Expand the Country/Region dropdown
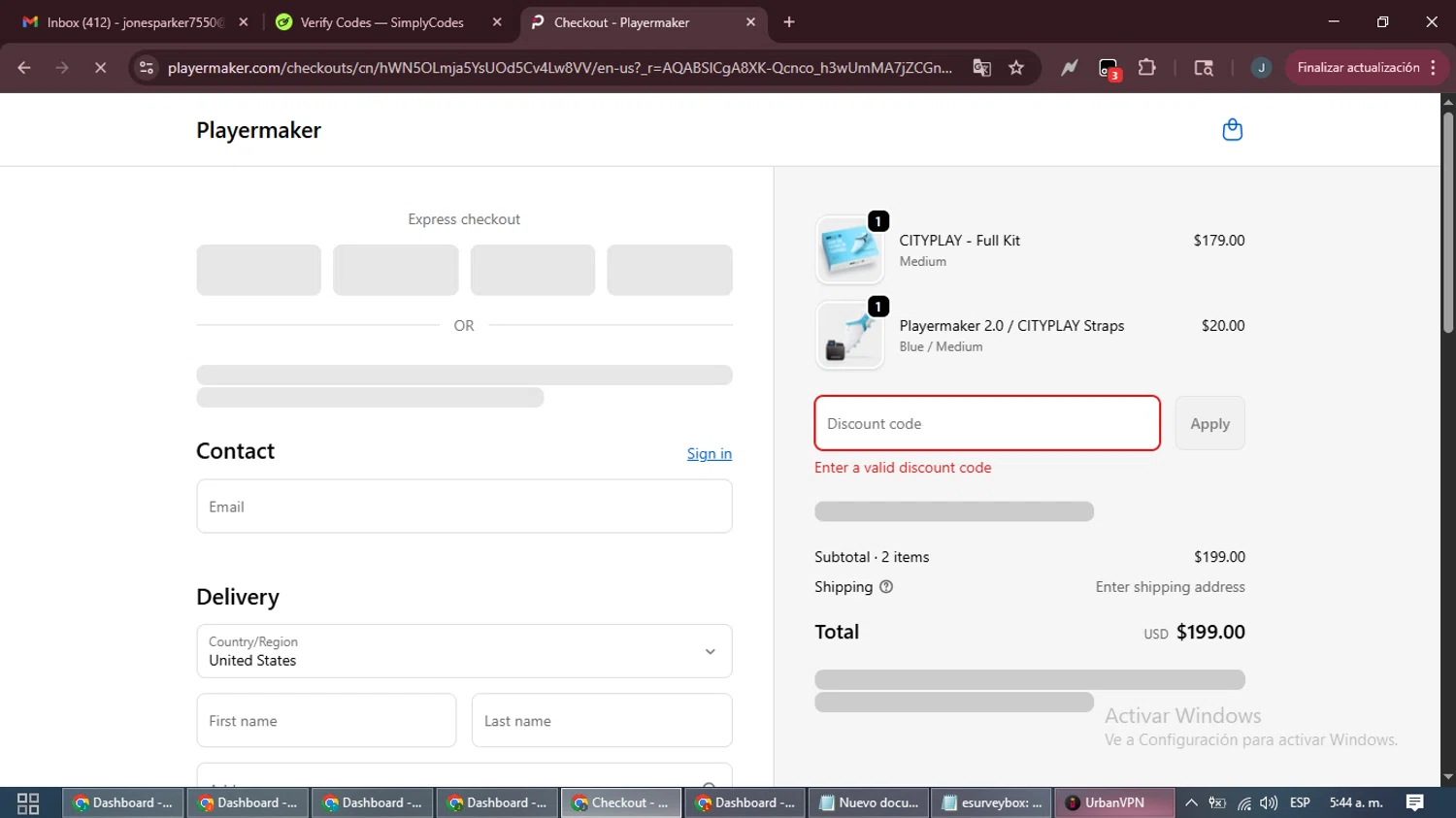This screenshot has height=818, width=1456. pos(464,651)
